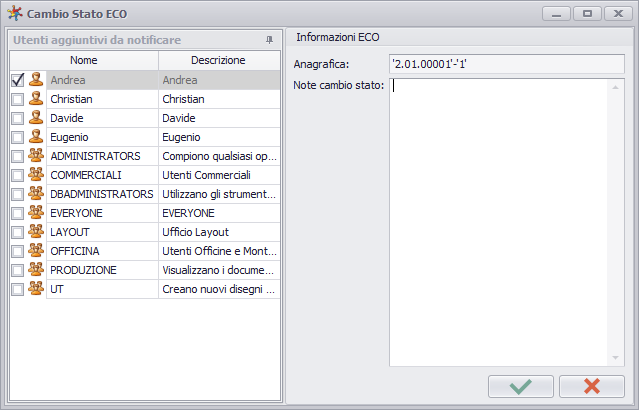Sort by the Nome column header

(x=84, y=60)
